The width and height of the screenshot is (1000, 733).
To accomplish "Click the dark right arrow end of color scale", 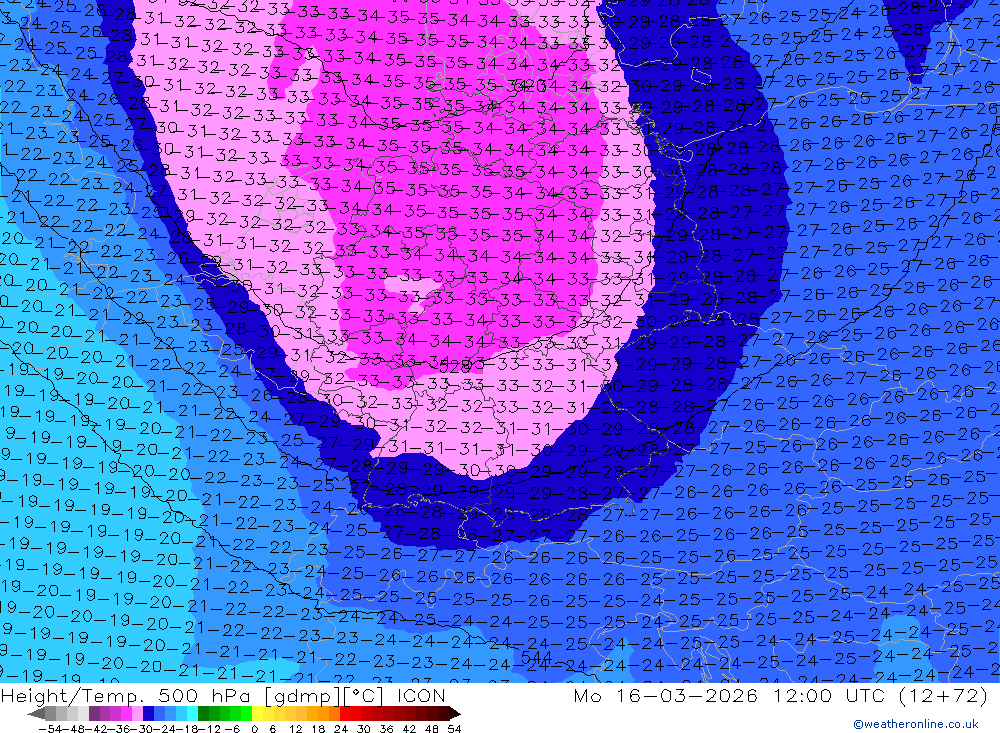I will click(455, 713).
